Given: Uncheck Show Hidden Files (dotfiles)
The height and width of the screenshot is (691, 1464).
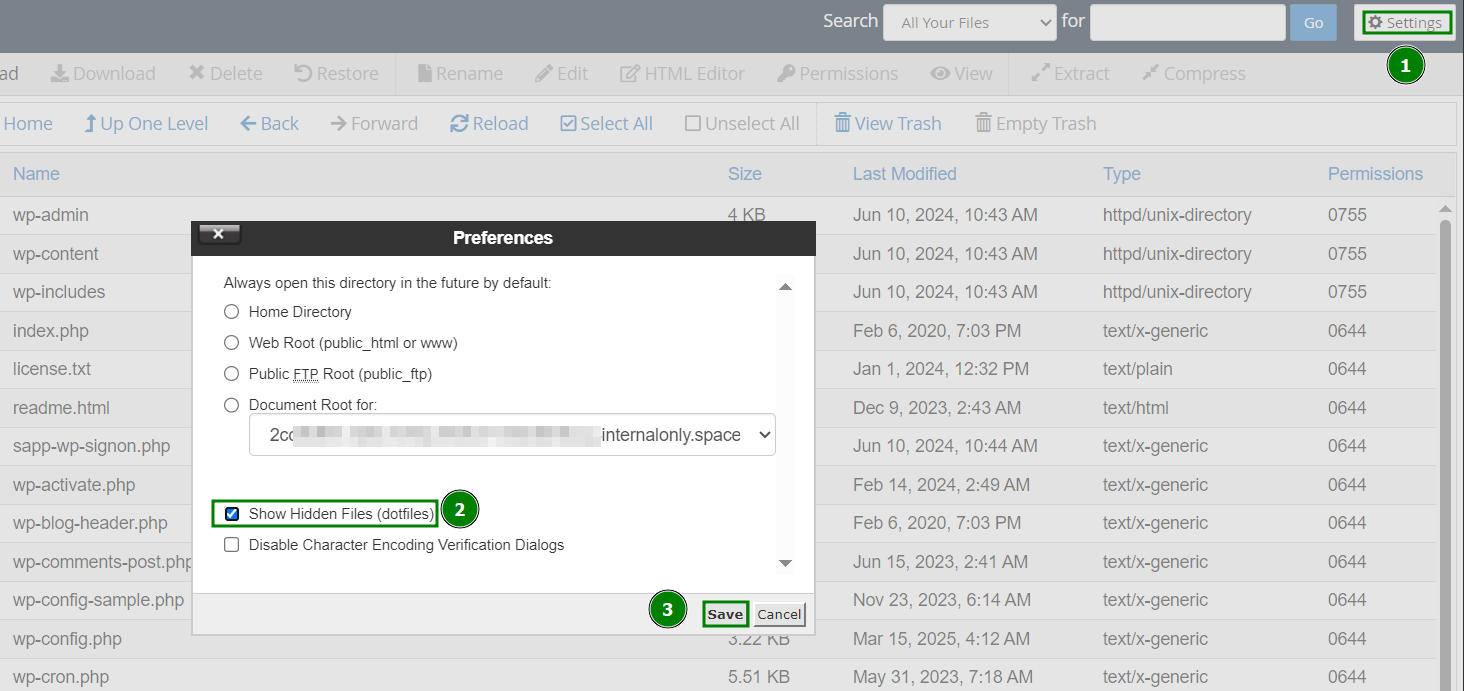Looking at the screenshot, I should pos(231,513).
